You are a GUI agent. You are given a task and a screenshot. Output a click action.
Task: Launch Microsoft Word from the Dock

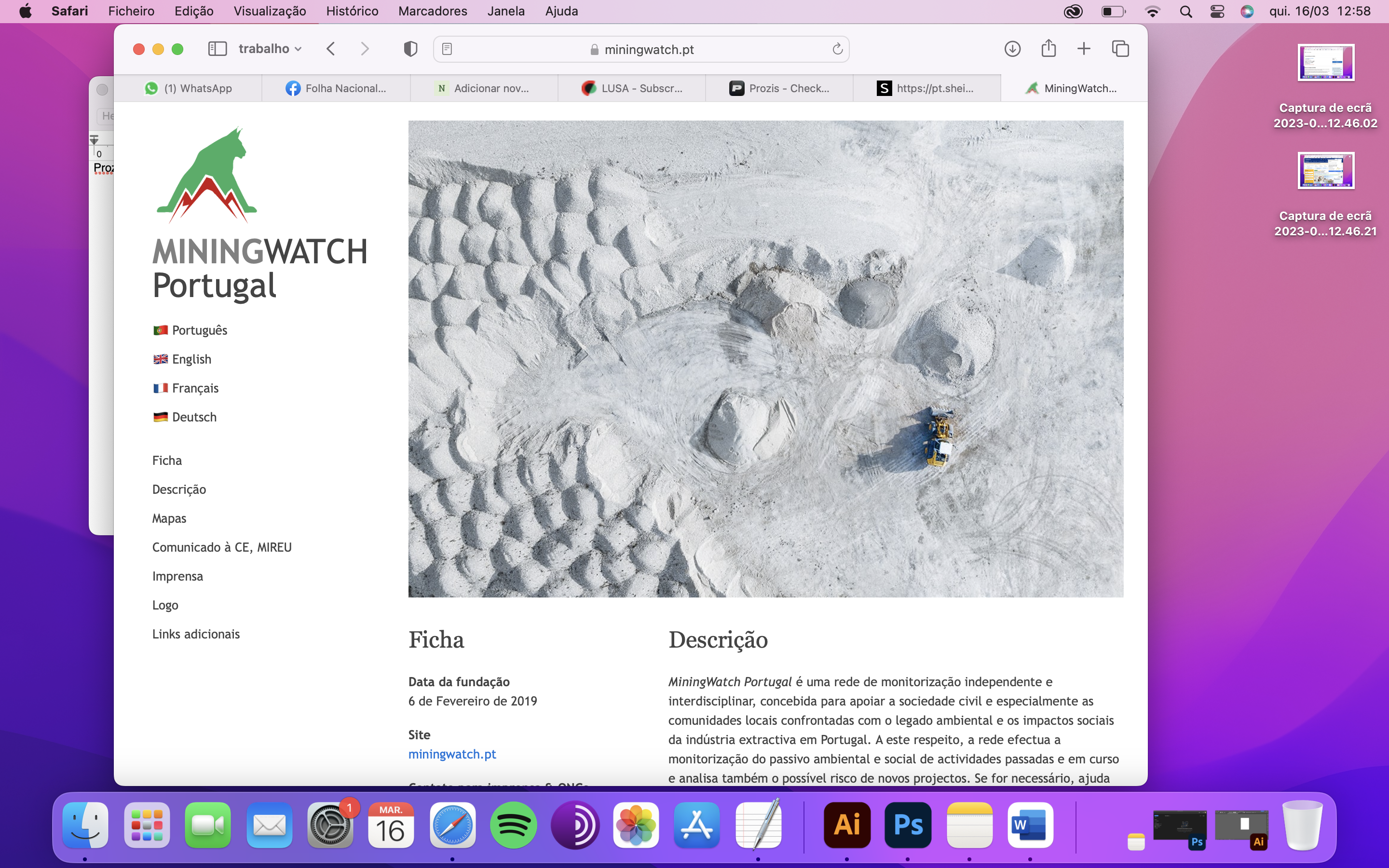coord(1030,826)
